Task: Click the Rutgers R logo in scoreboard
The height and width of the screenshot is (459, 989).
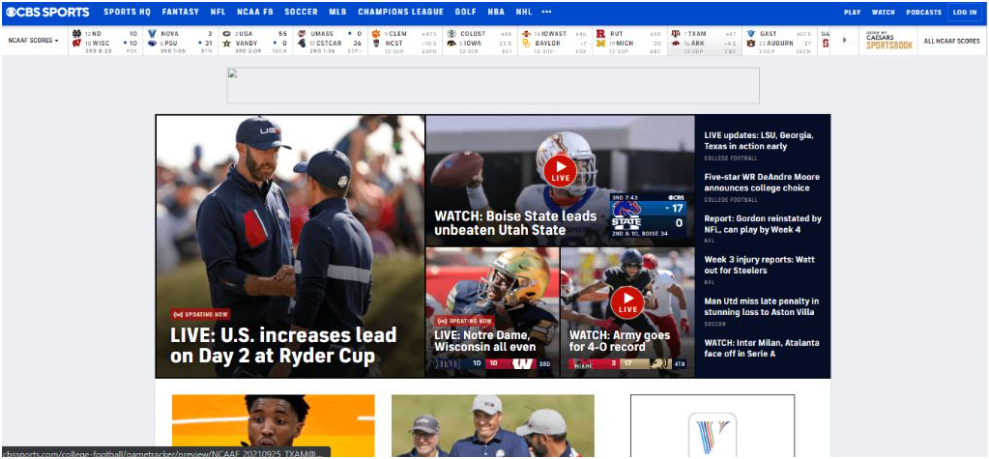Action: (600, 33)
